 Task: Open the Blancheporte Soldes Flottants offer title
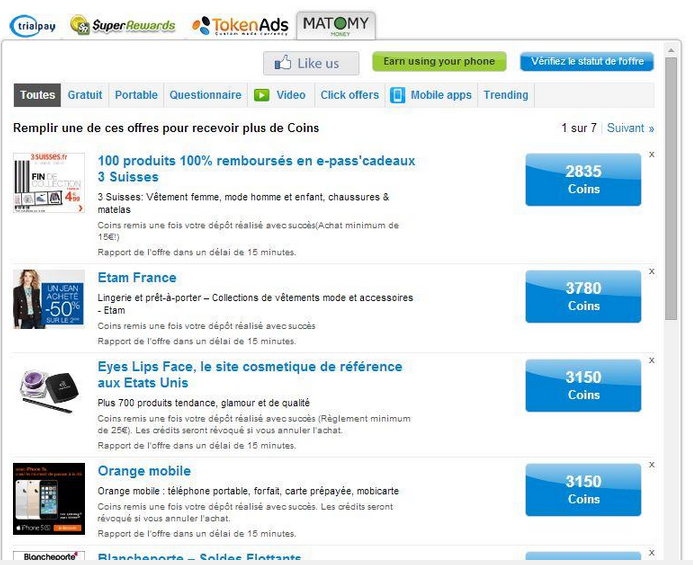[x=199, y=557]
